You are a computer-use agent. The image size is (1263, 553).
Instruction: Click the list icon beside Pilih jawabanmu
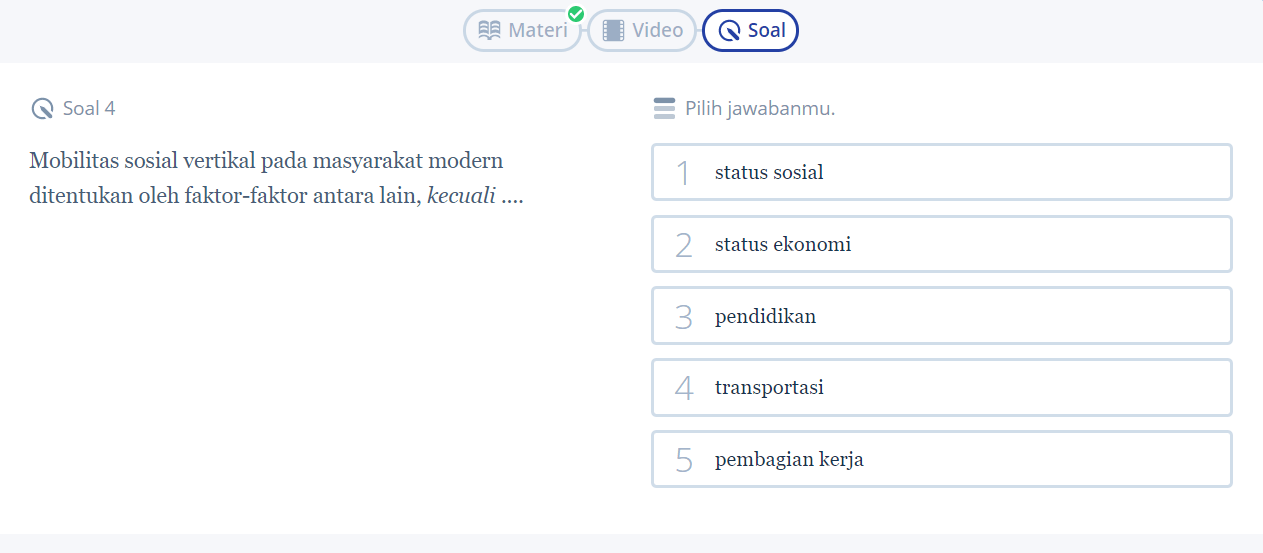[664, 109]
